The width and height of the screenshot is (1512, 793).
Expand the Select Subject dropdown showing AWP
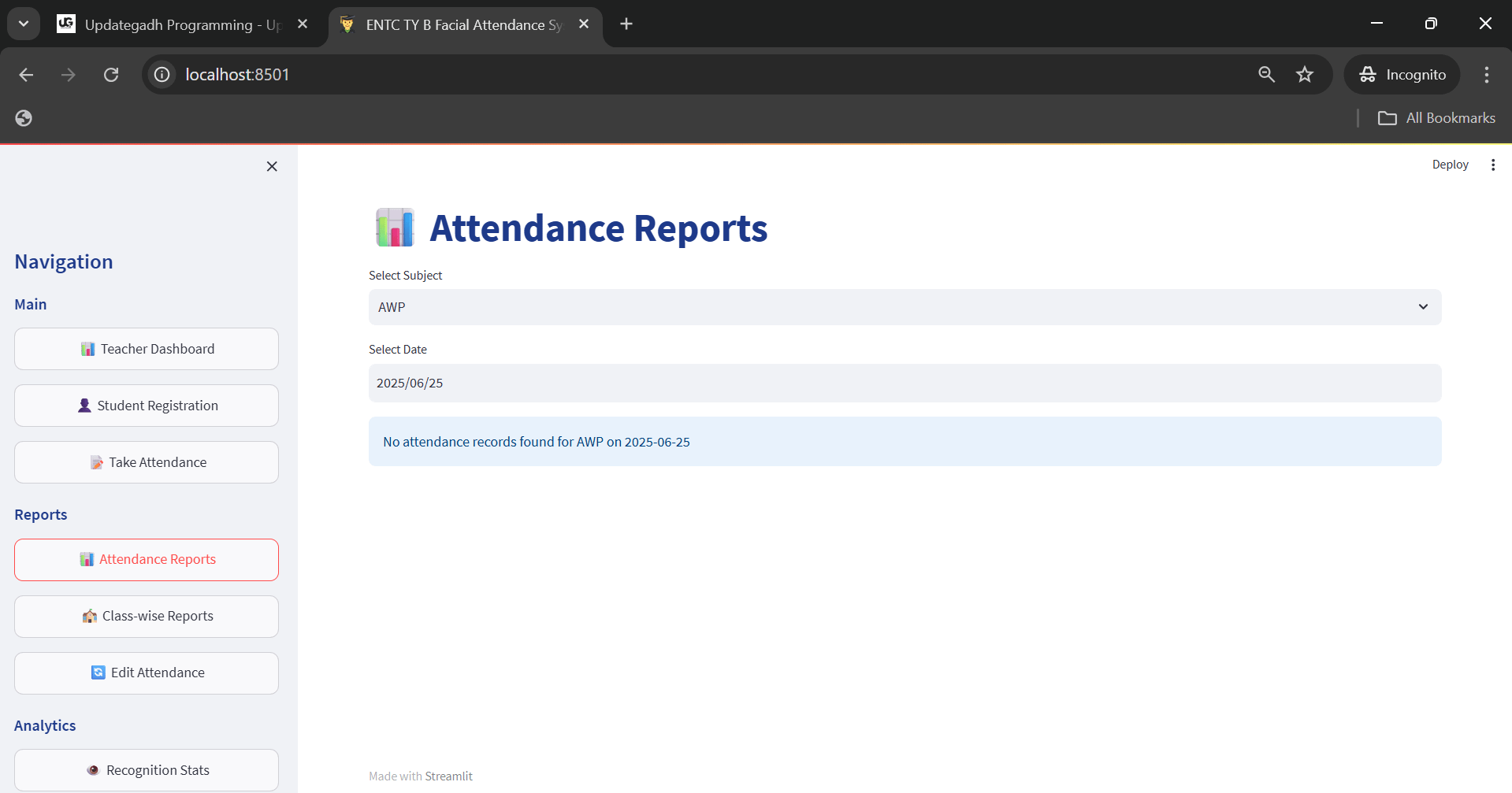905,307
